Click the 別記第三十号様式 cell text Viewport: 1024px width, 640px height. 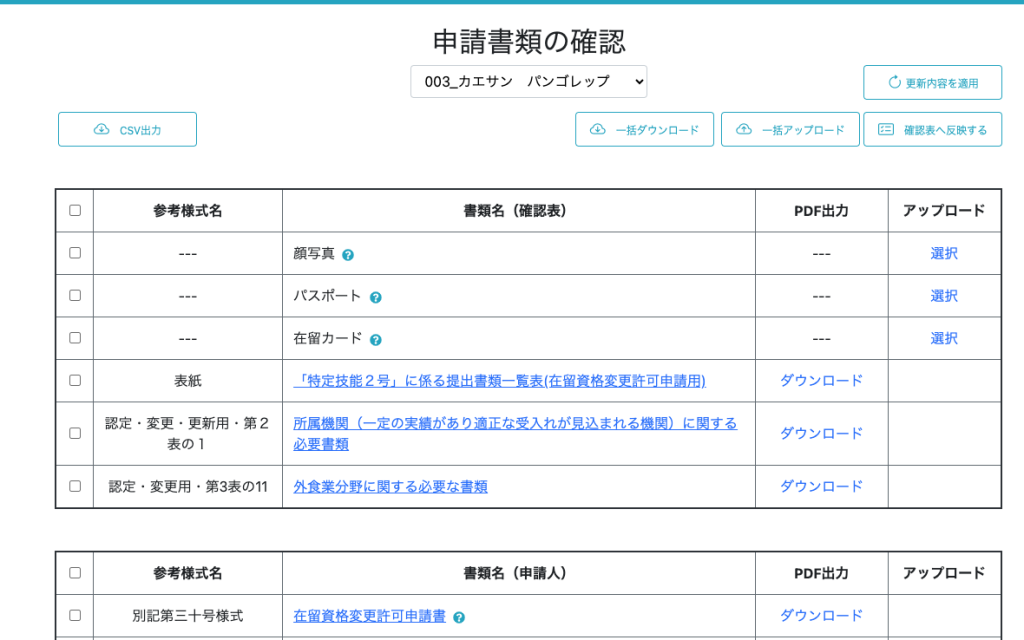click(188, 616)
